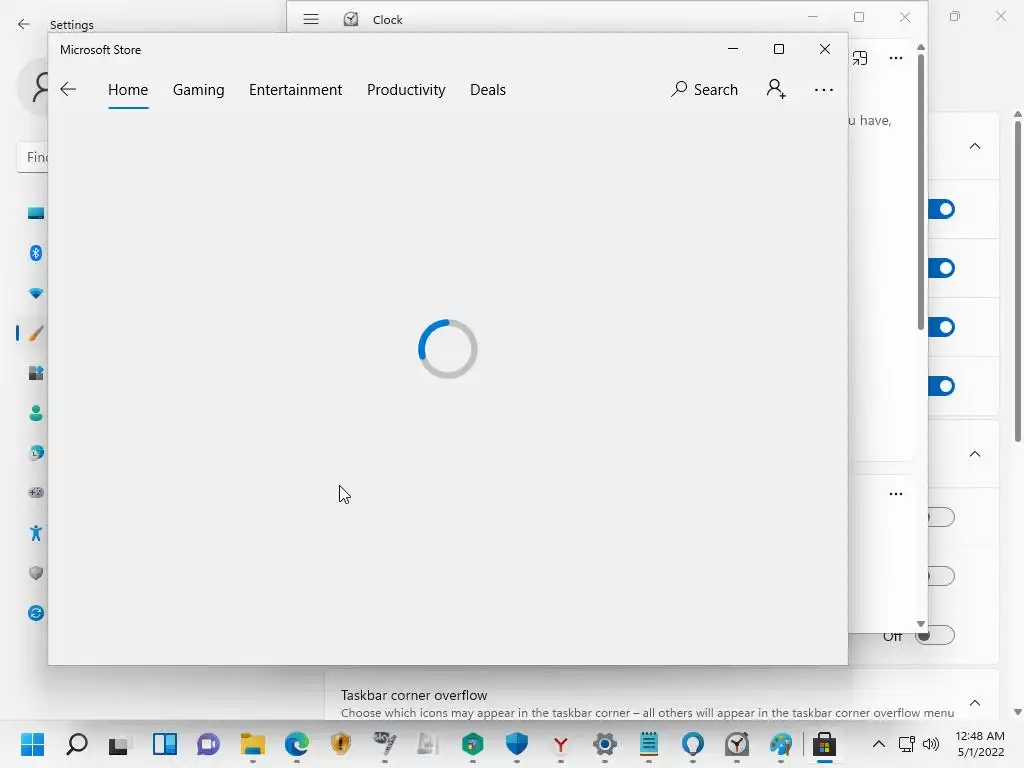Open the Deals tab

pyautogui.click(x=488, y=89)
